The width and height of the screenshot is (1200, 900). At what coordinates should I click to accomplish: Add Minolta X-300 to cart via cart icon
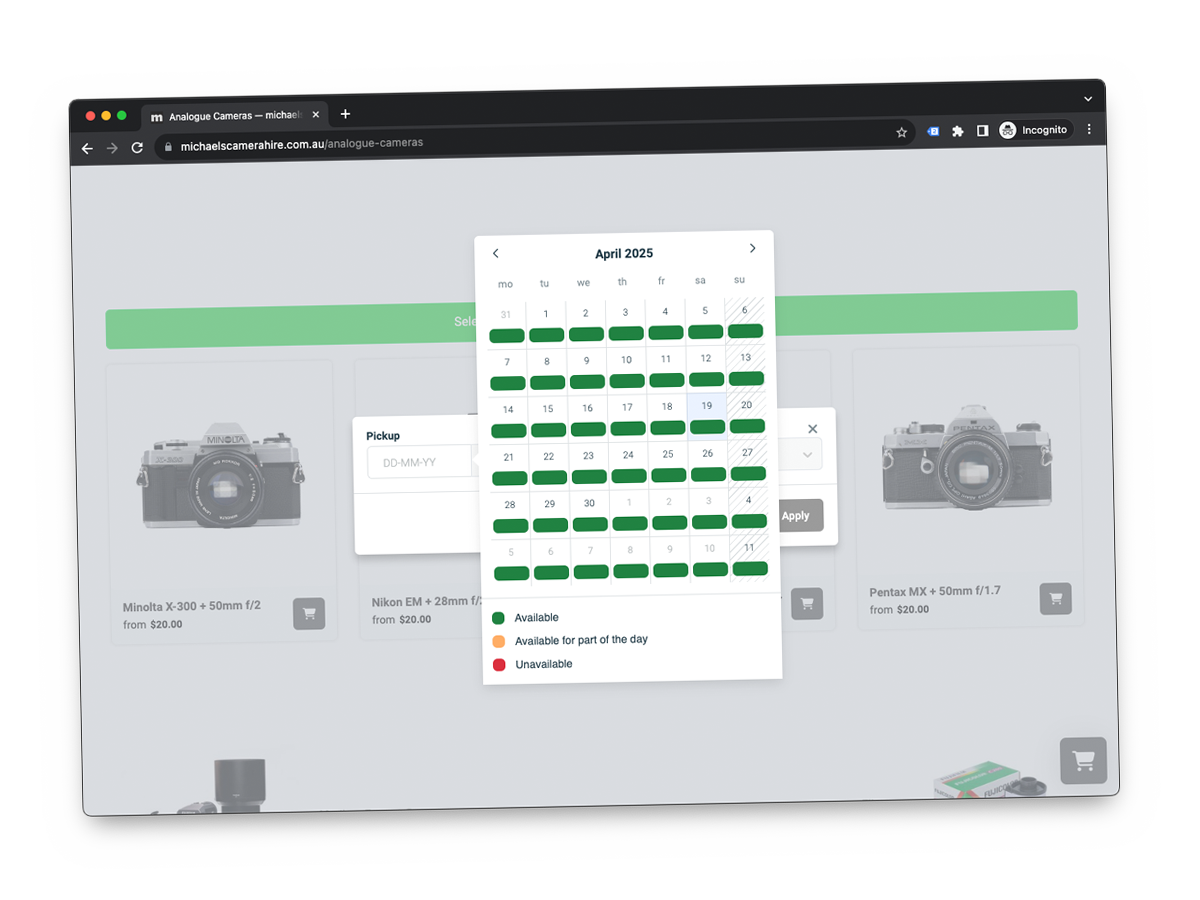tap(309, 614)
